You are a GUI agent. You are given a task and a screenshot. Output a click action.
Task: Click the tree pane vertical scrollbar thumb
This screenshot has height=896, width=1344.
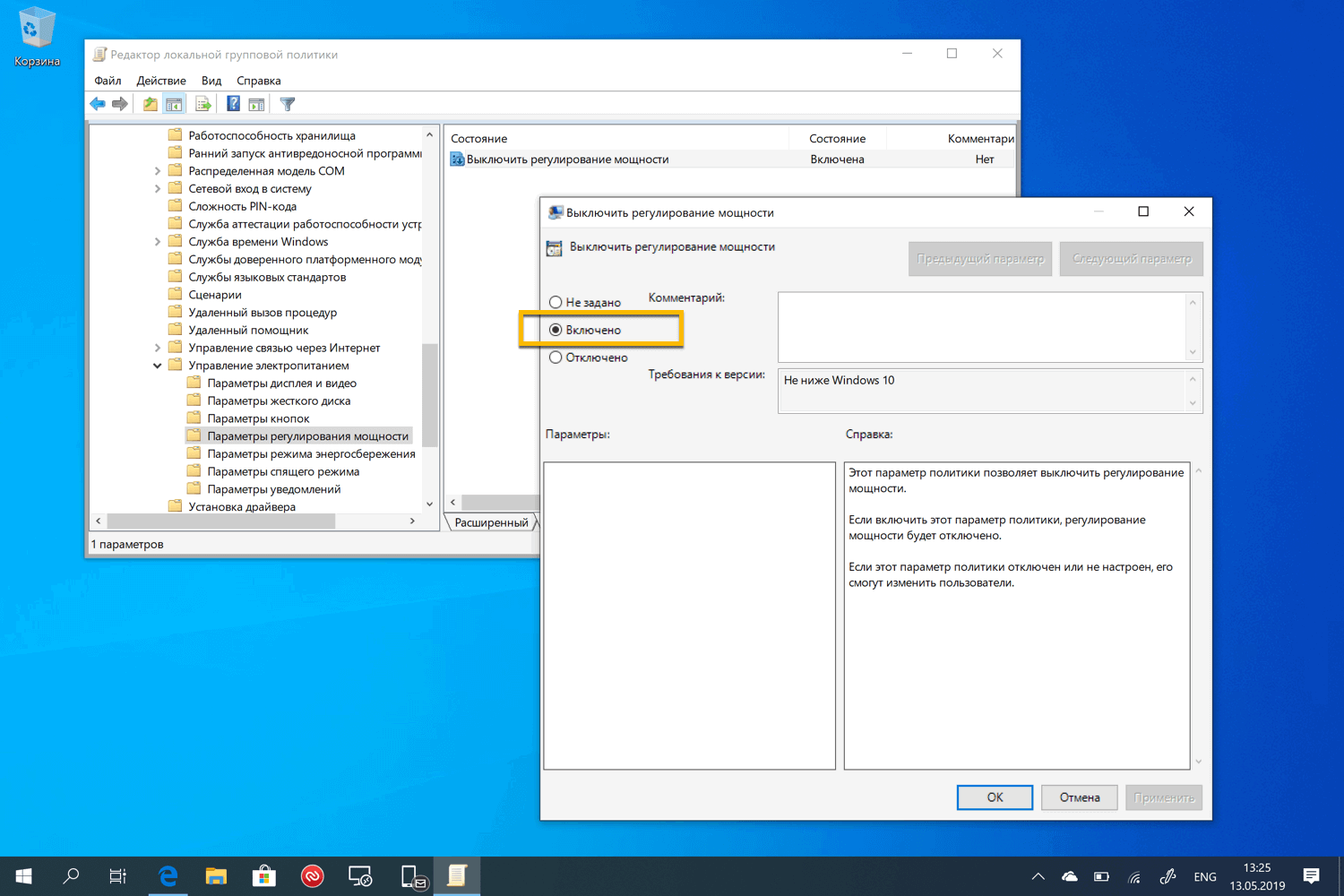coord(430,394)
